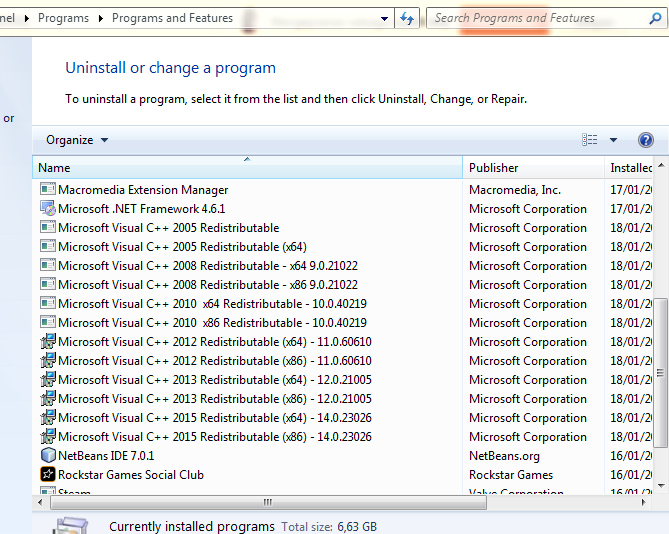Click the vertical scrollbar down arrow
The image size is (669, 534).
[661, 485]
